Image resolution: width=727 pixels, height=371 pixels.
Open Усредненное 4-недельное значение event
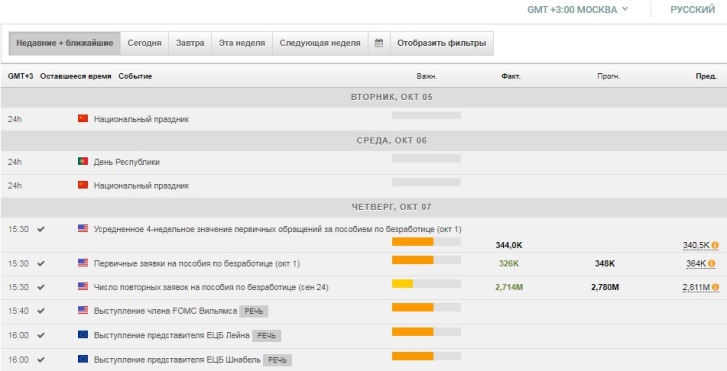point(277,229)
